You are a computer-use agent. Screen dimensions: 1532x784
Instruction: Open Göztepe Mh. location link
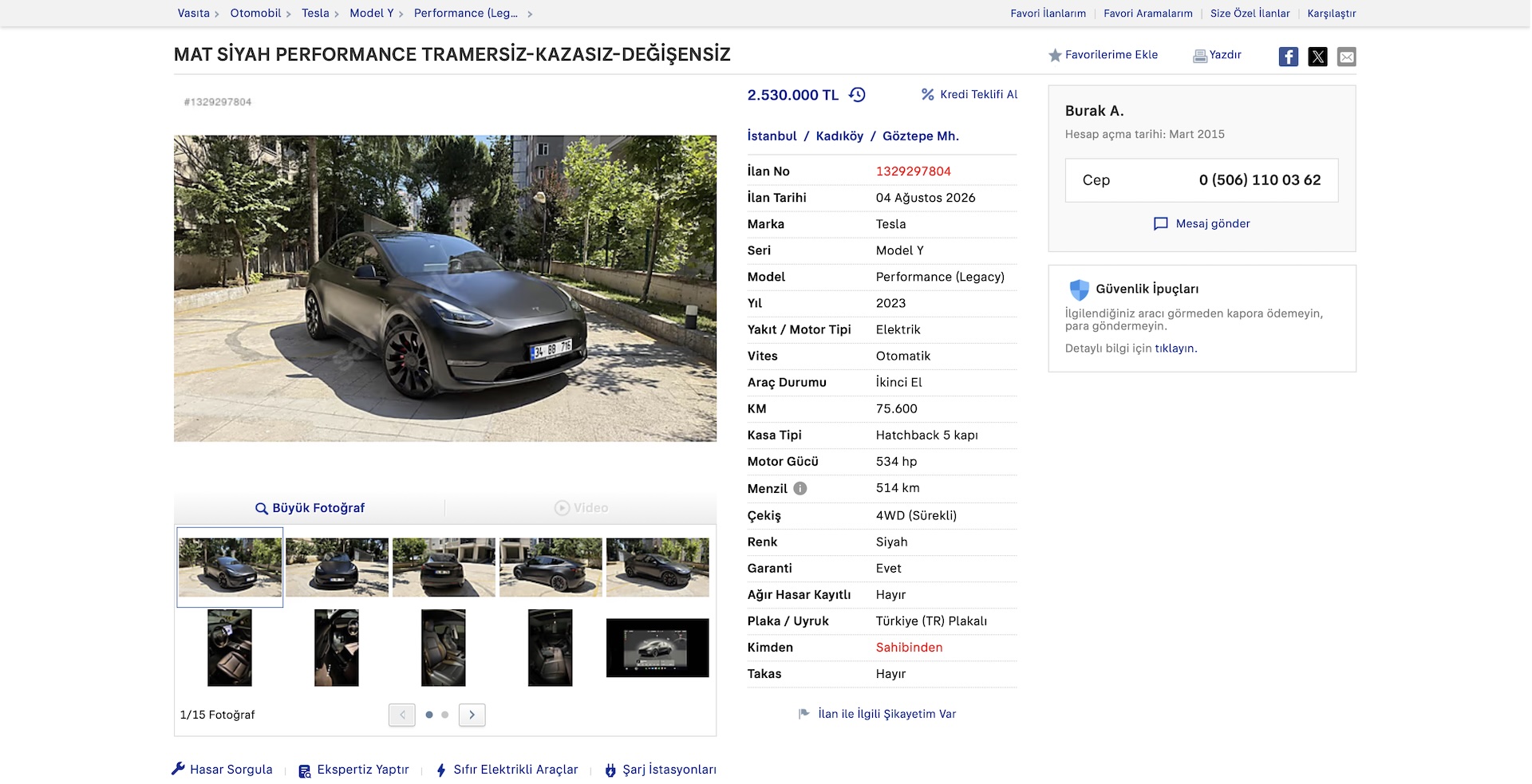coord(921,136)
